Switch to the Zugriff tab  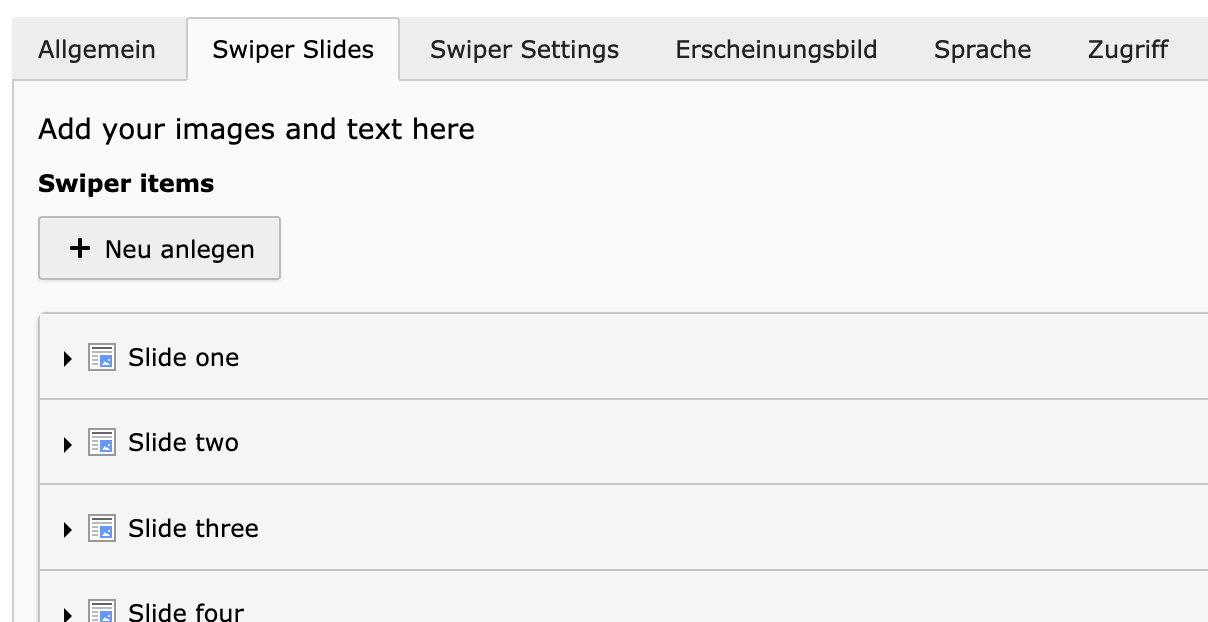(x=1128, y=49)
